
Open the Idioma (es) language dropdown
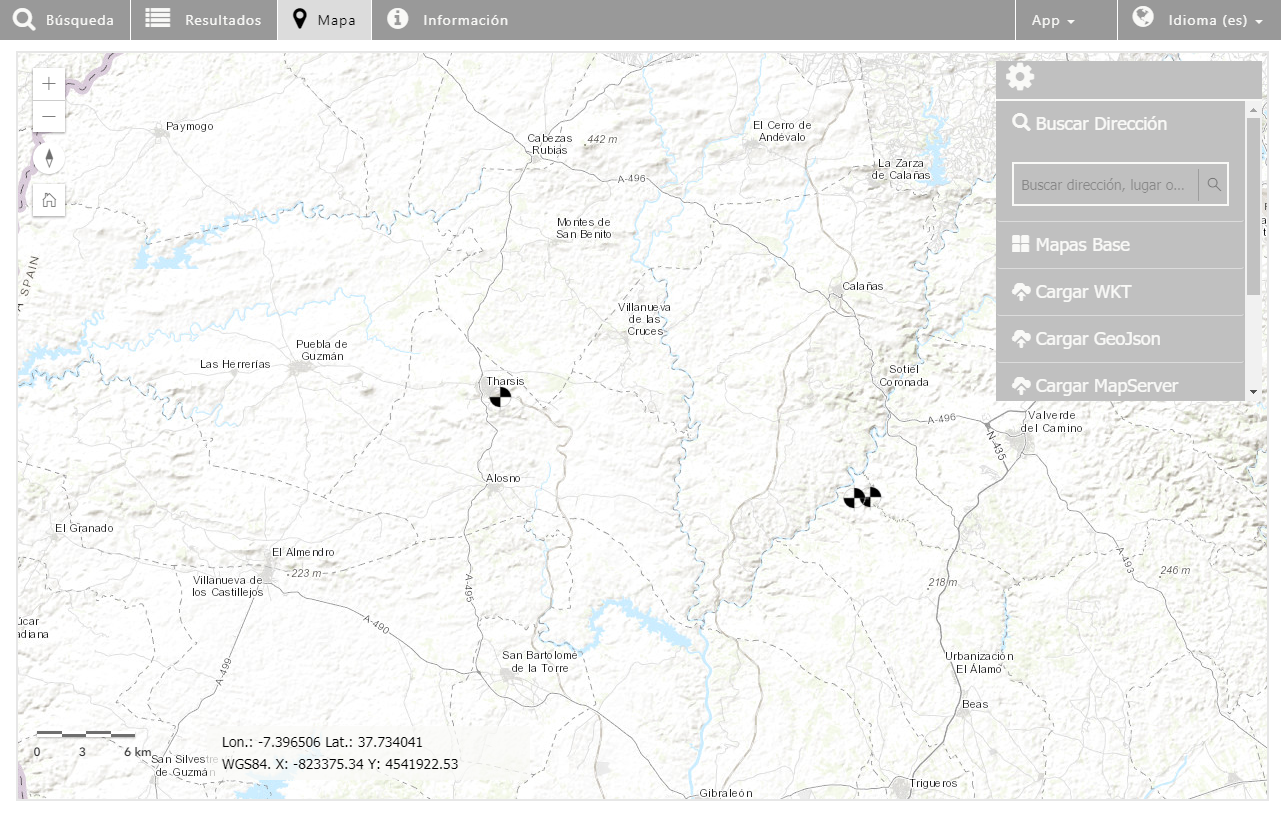coord(1198,20)
